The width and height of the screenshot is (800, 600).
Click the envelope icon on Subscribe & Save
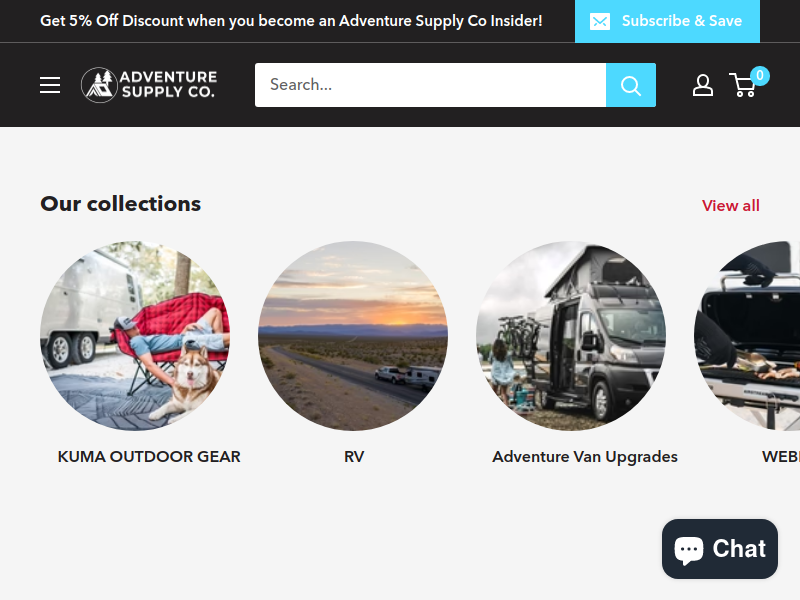point(599,21)
